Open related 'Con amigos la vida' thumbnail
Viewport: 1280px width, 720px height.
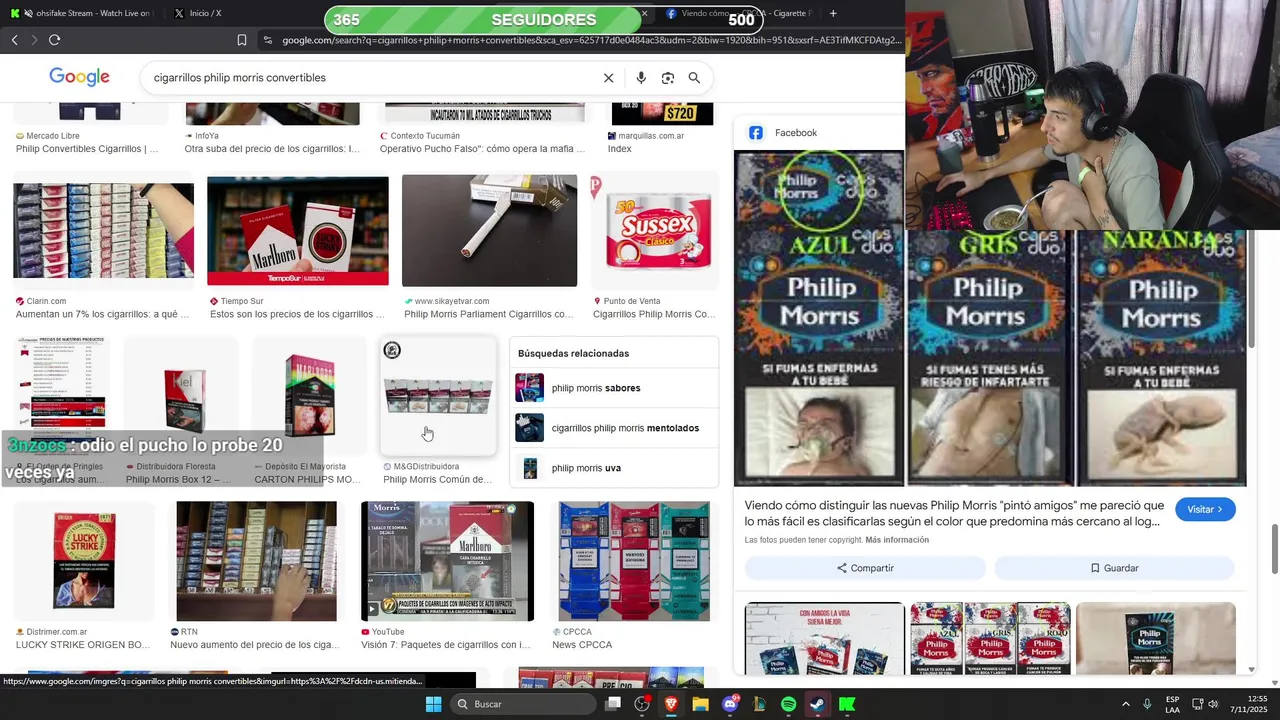tap(825, 639)
